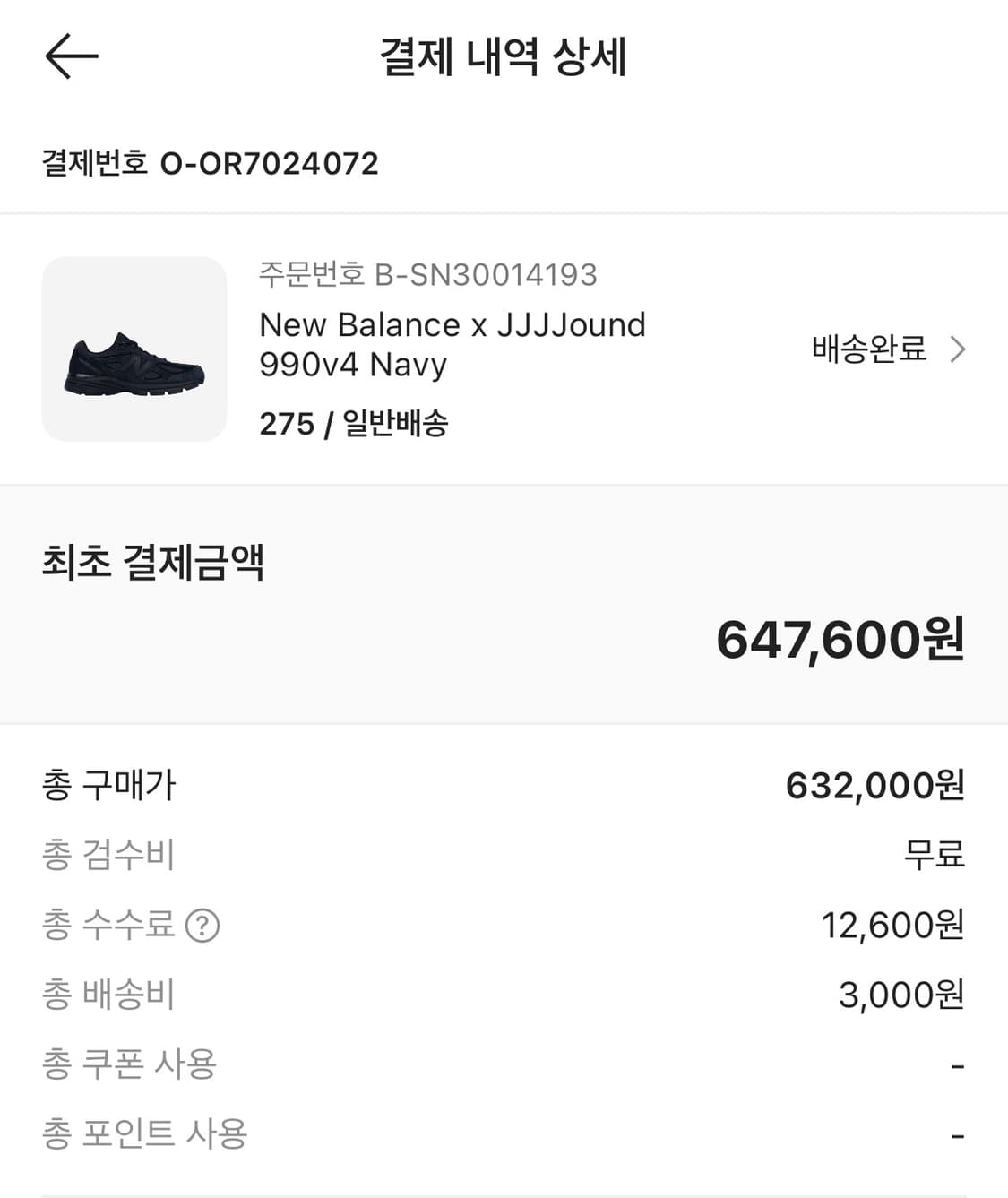The width and height of the screenshot is (1008, 1198).
Task: Tap the 12,600원 fee amount
Action: 892,925
